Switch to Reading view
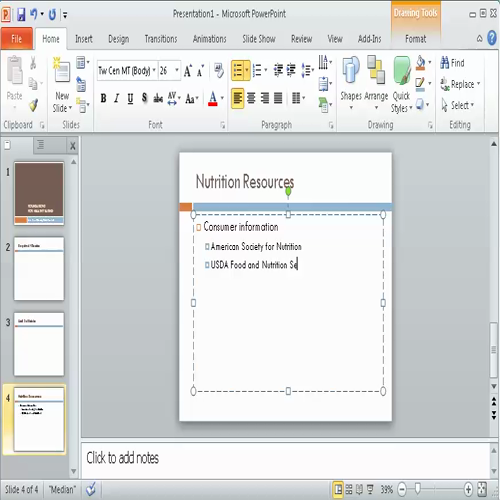 (359, 489)
